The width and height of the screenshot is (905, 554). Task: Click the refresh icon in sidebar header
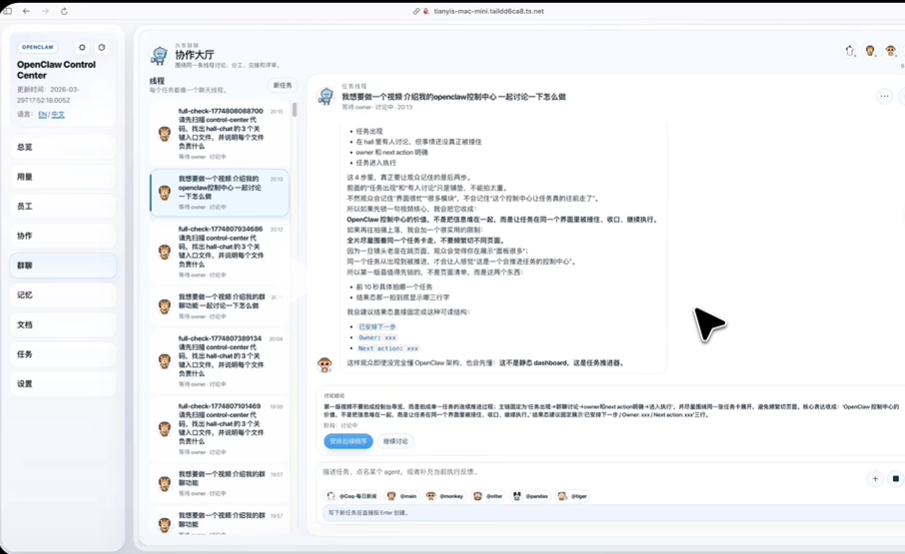tap(102, 47)
